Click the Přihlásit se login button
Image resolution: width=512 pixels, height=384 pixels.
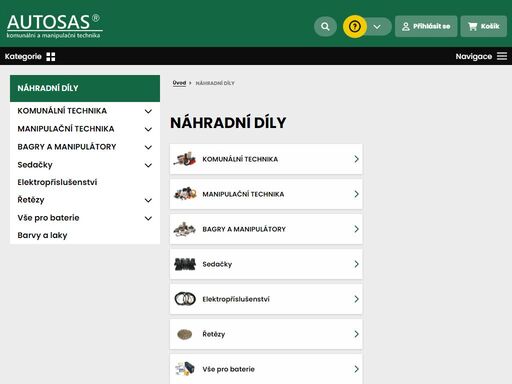coord(426,26)
